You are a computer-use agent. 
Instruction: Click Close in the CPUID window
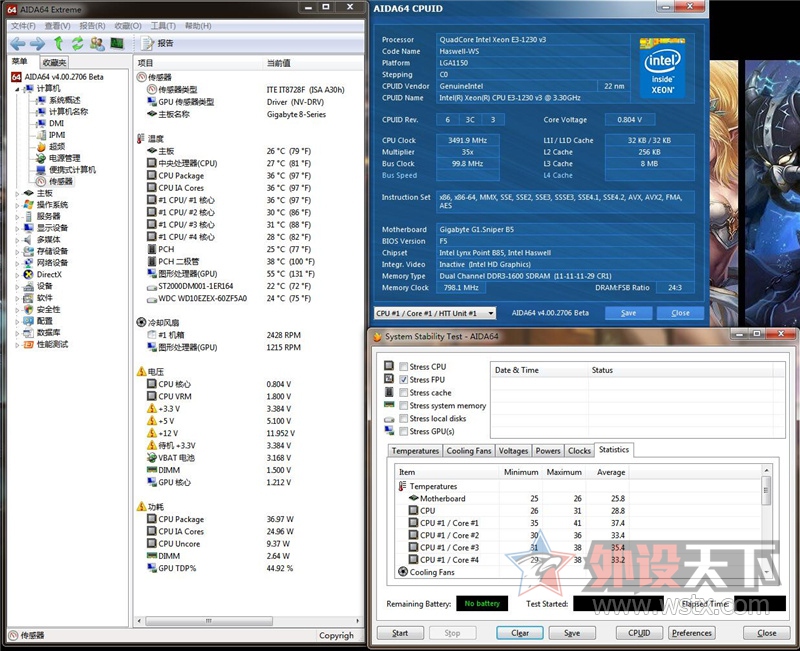point(680,313)
